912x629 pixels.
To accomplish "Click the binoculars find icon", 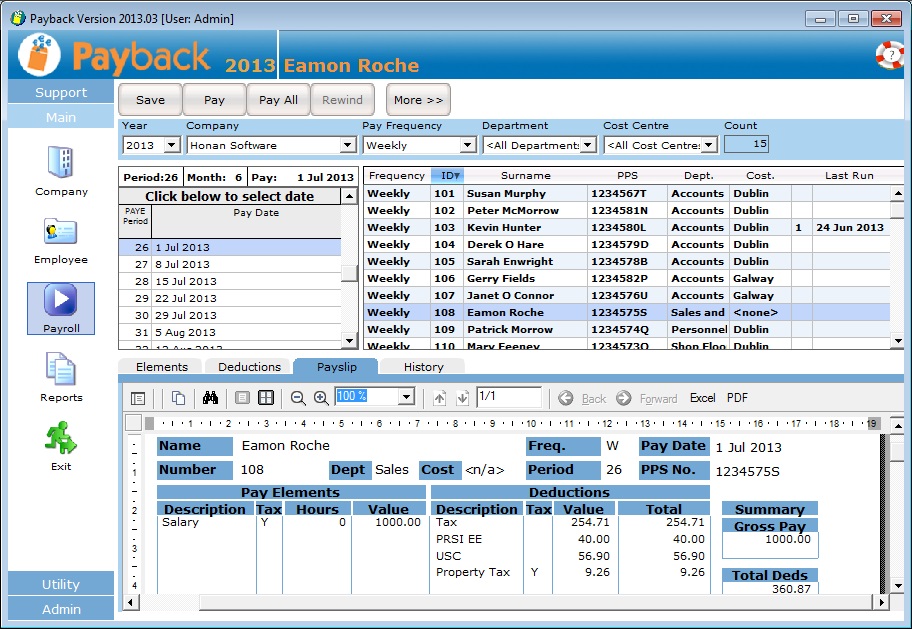I will coord(210,398).
